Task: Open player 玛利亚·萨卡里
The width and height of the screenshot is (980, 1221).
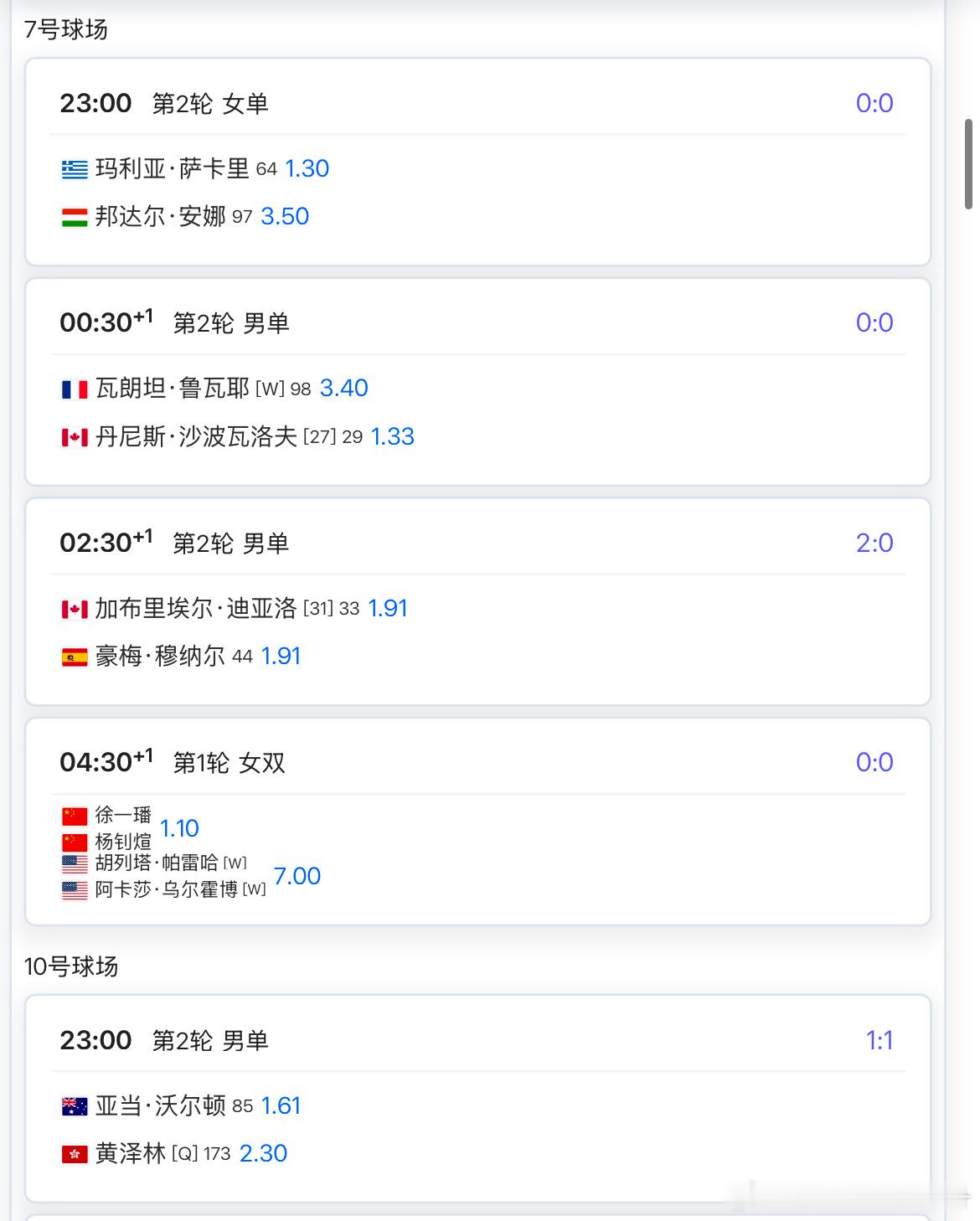Action: (x=172, y=169)
